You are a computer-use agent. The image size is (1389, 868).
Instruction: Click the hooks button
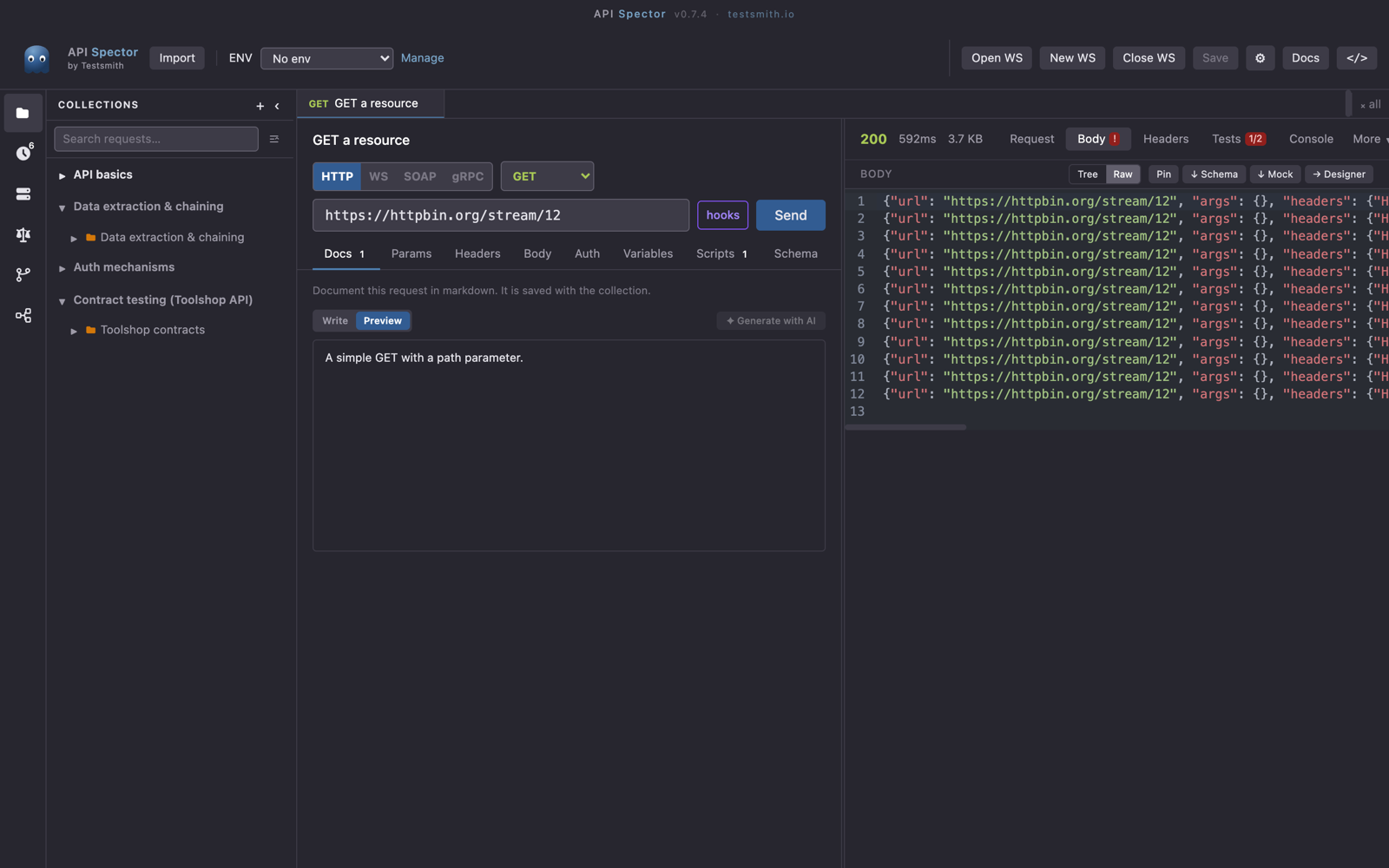(722, 215)
